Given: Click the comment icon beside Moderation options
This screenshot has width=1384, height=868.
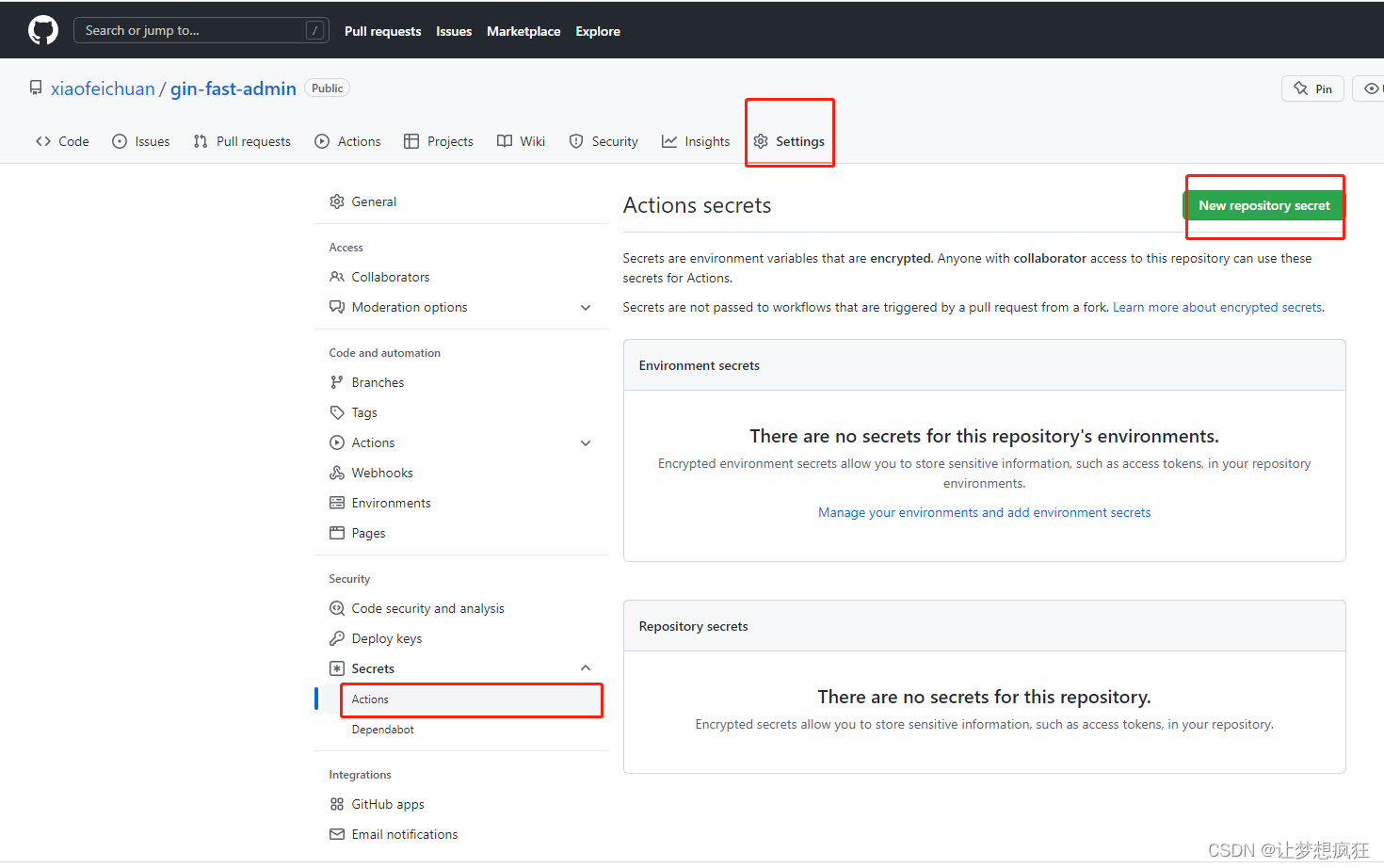Looking at the screenshot, I should [x=337, y=307].
